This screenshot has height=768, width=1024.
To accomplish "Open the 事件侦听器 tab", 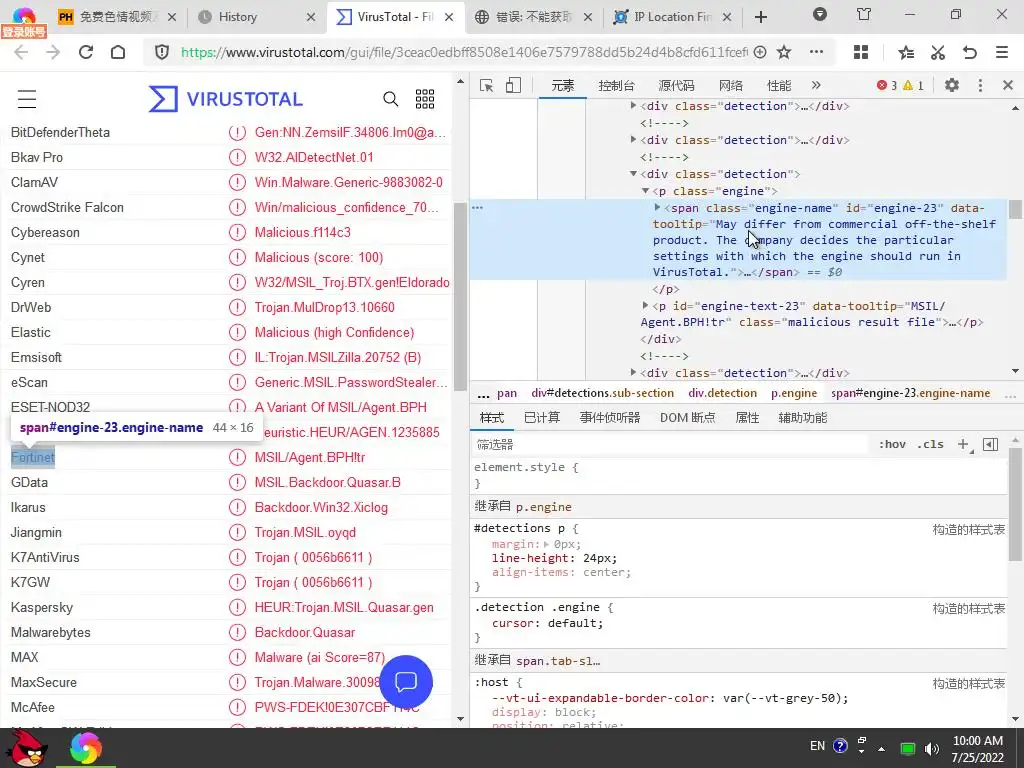I will (x=610, y=417).
